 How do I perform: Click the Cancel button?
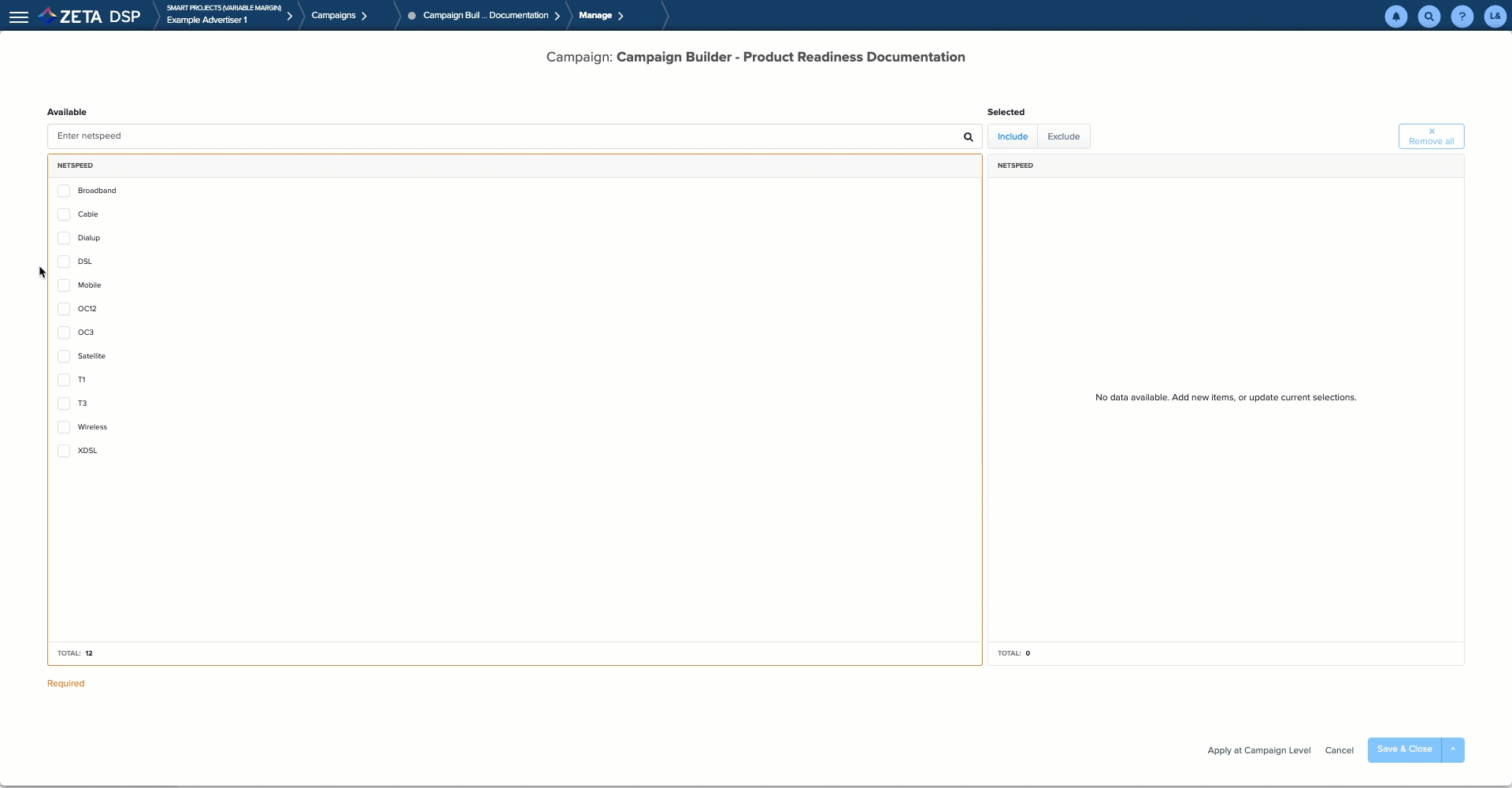[x=1339, y=750]
